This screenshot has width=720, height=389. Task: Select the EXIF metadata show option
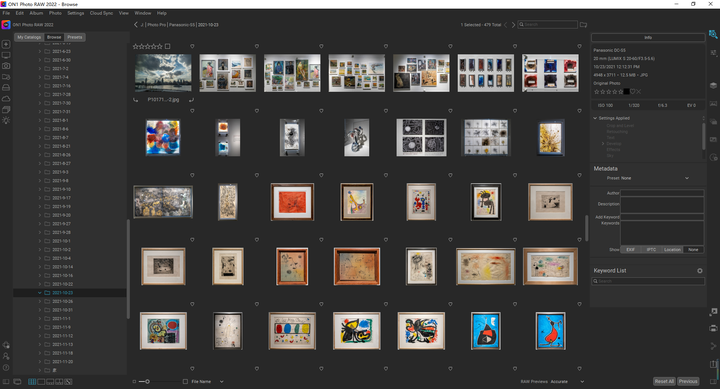point(630,249)
